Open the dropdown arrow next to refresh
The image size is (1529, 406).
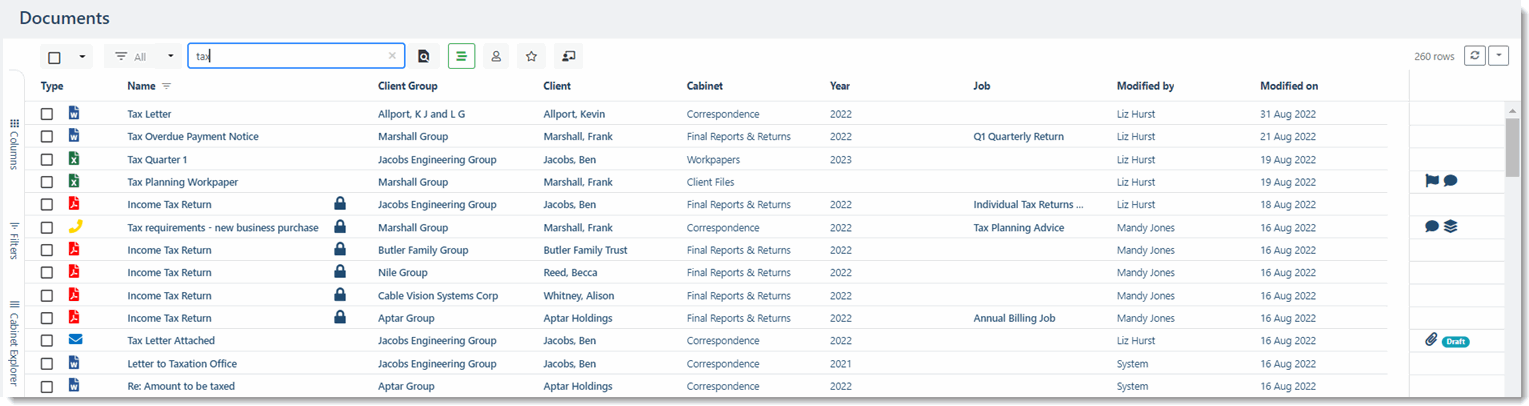click(1498, 56)
